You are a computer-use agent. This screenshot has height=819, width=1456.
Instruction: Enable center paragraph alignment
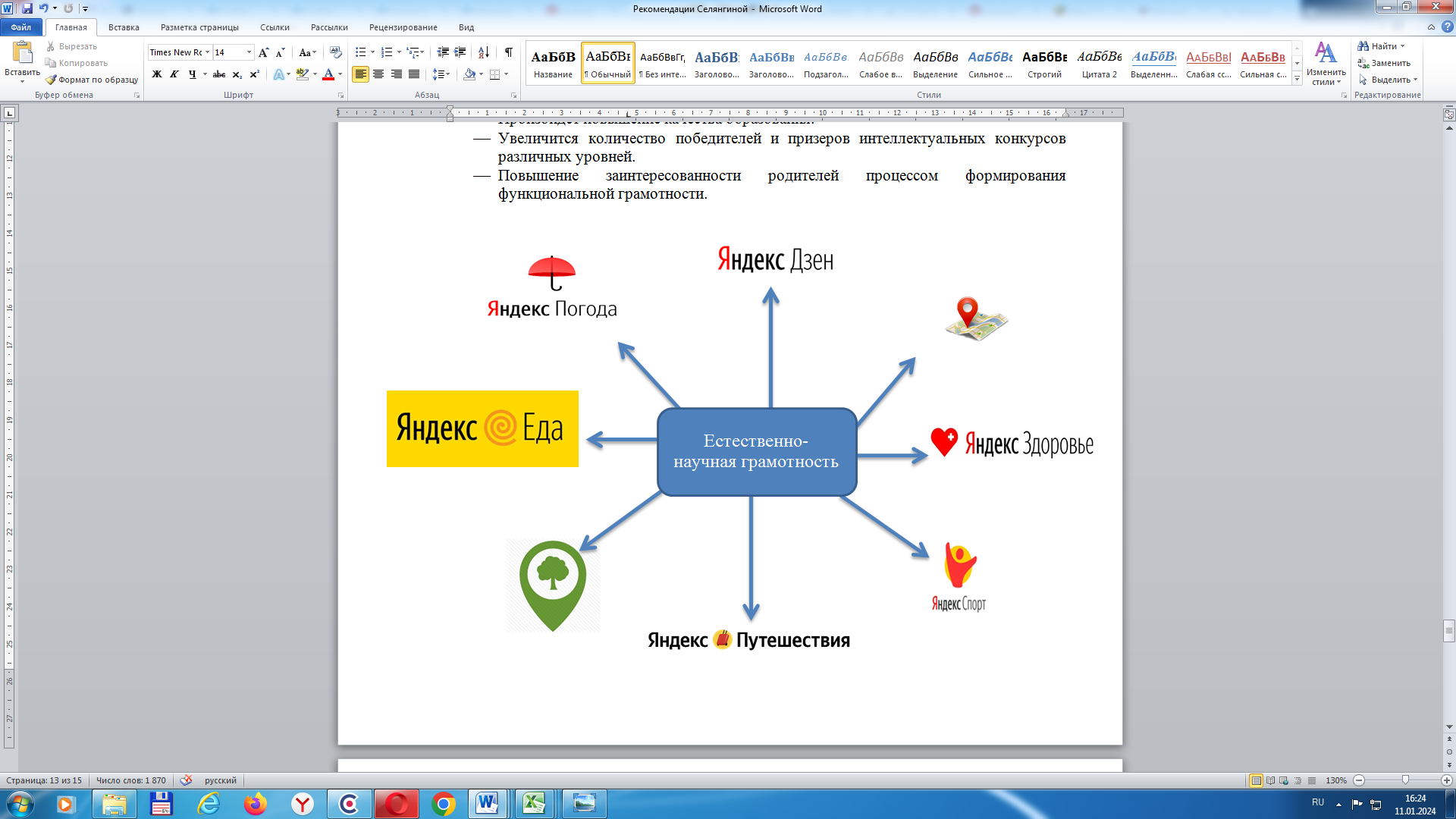pyautogui.click(x=378, y=74)
